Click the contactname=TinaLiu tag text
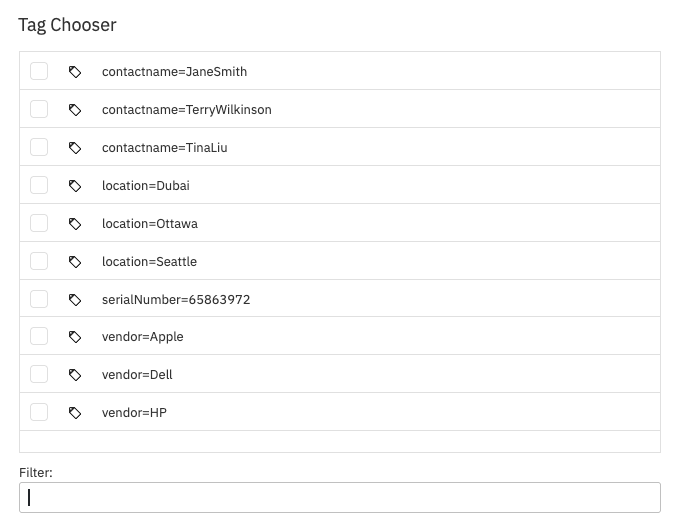The width and height of the screenshot is (684, 520). 164,148
